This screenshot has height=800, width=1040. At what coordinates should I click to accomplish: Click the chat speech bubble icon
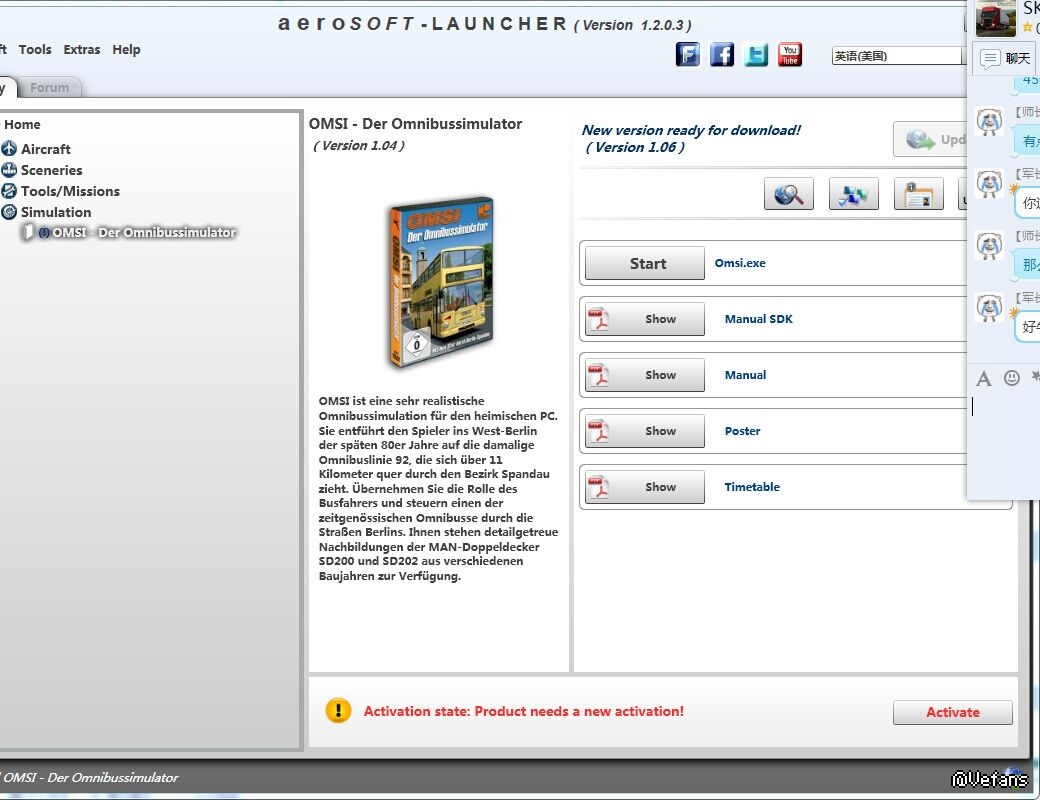tap(990, 59)
